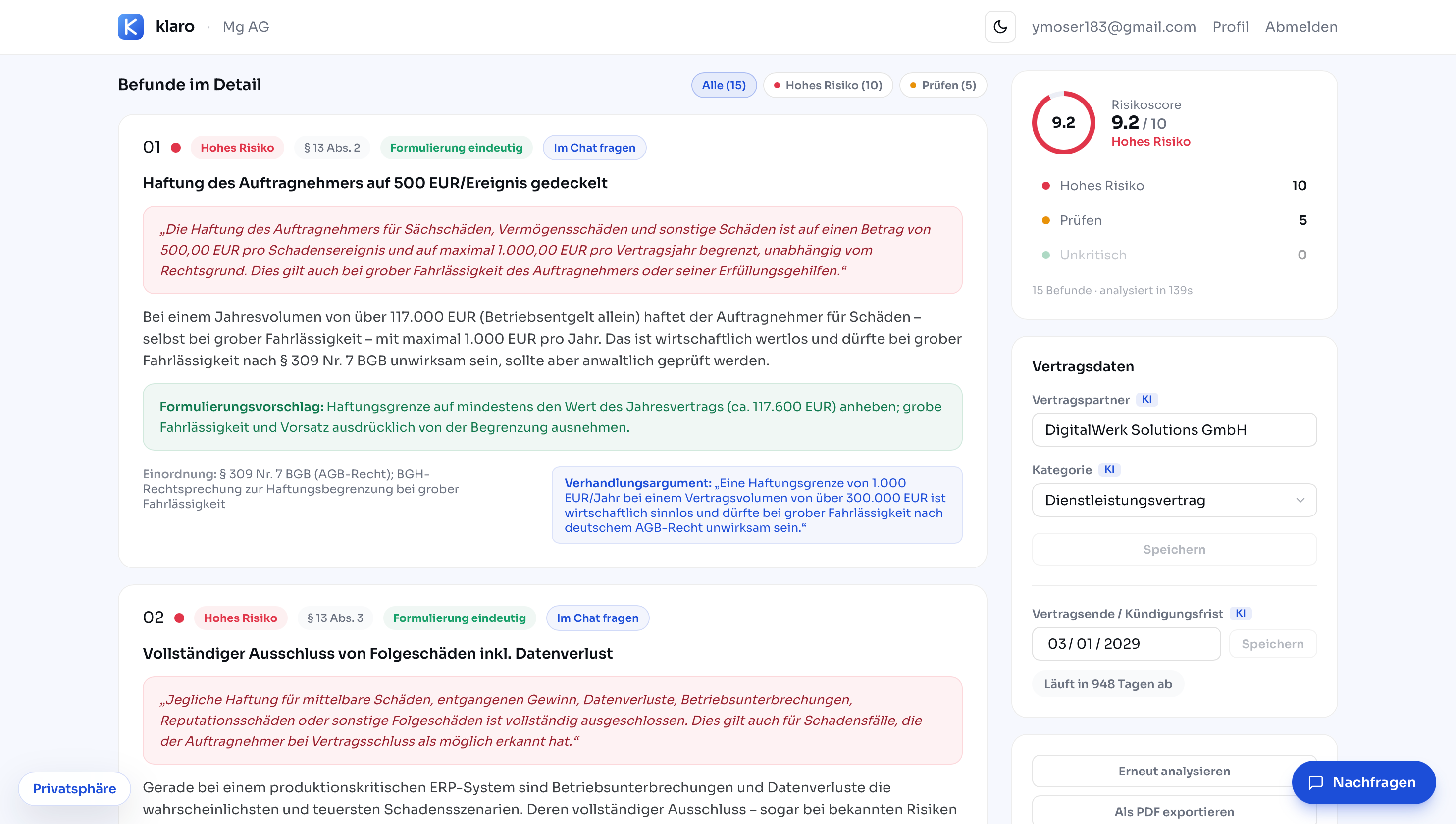1456x824 pixels.
Task: Click the blue Verhandlungsargument box
Action: [757, 505]
